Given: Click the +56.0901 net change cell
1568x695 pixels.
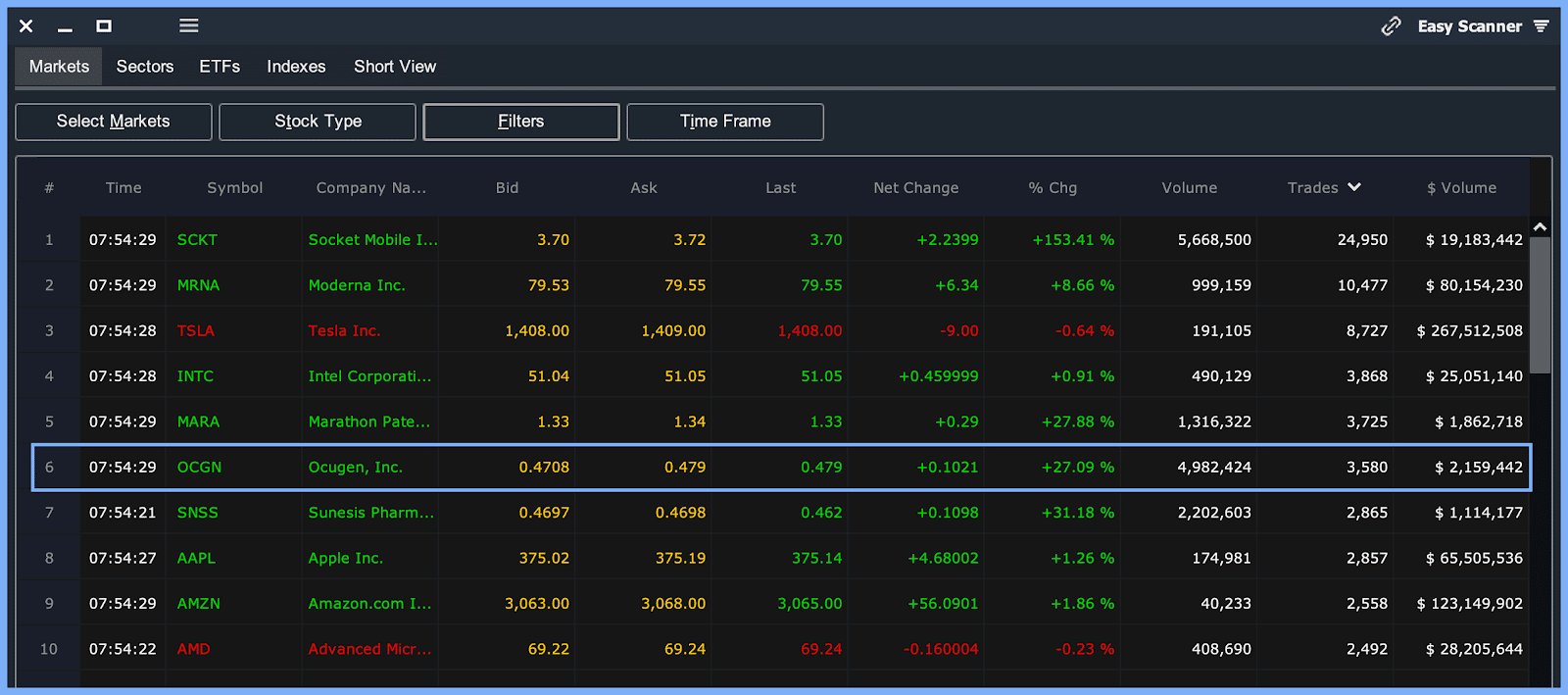Looking at the screenshot, I should 943,603.
